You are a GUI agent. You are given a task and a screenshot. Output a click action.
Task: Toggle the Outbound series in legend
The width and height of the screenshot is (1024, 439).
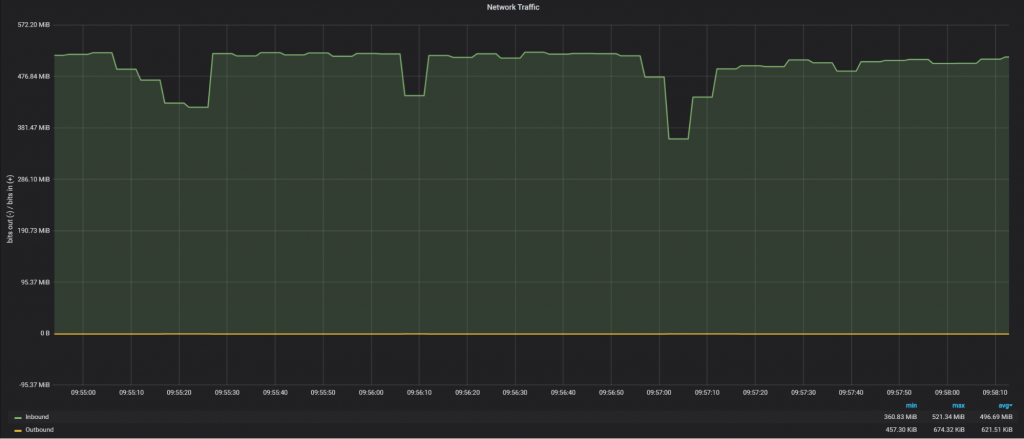(x=39, y=430)
